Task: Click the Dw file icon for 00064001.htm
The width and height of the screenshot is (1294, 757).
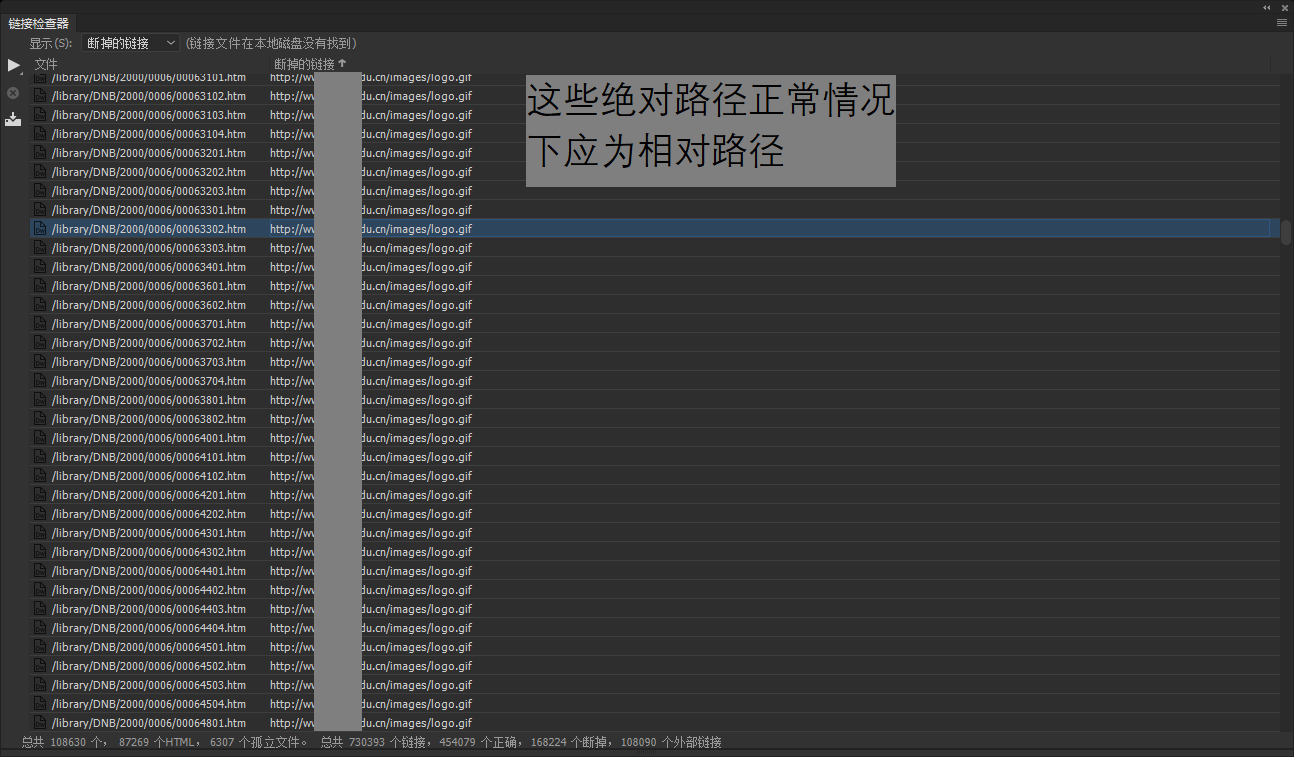Action: 40,438
